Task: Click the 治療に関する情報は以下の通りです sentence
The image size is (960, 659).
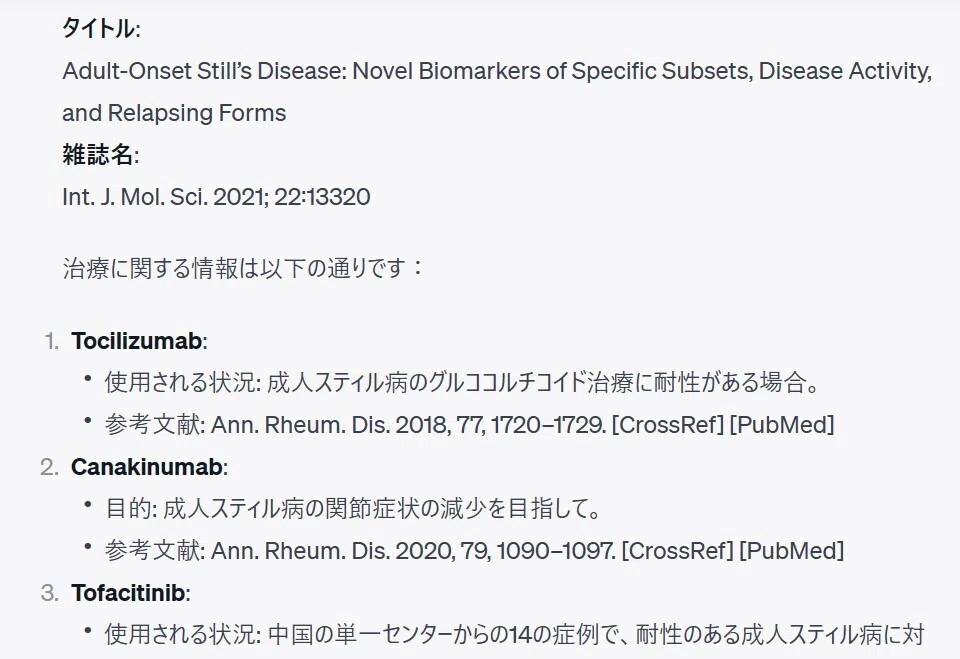Action: (242, 269)
